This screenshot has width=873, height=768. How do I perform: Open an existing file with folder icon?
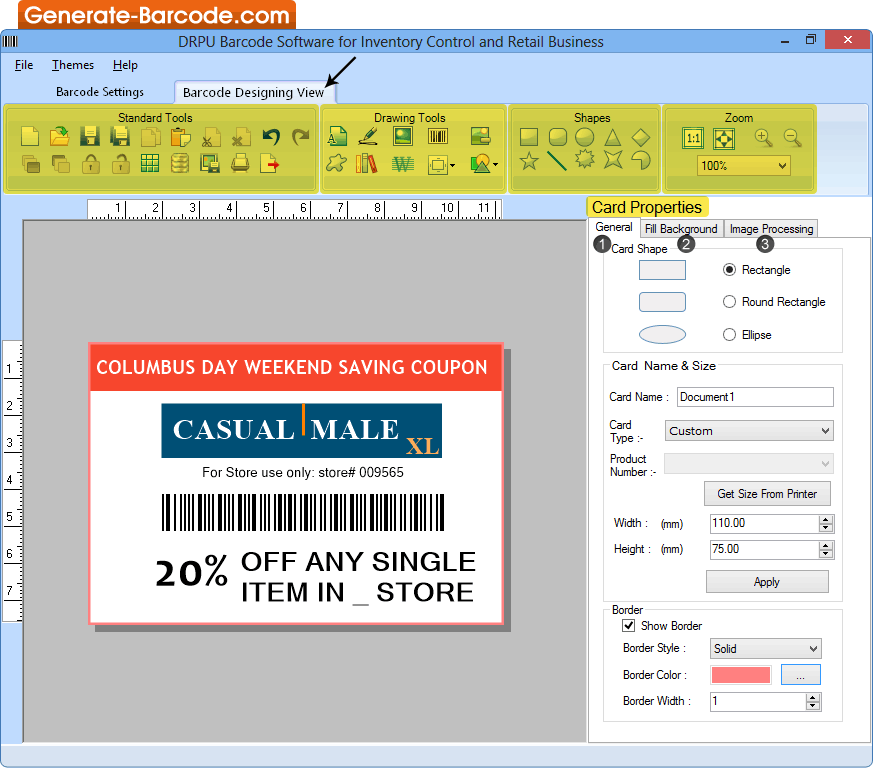(60, 136)
